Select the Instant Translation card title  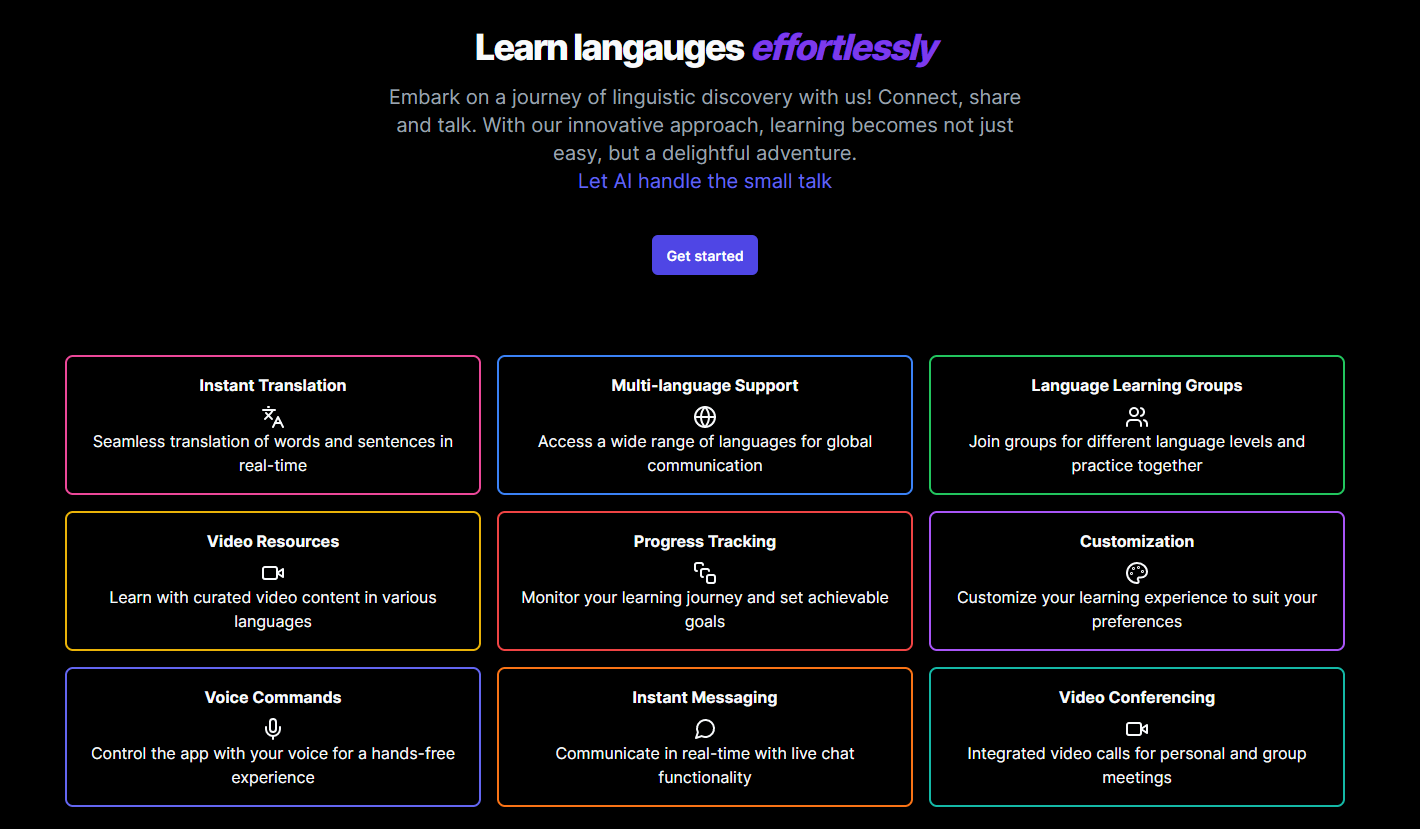[273, 385]
